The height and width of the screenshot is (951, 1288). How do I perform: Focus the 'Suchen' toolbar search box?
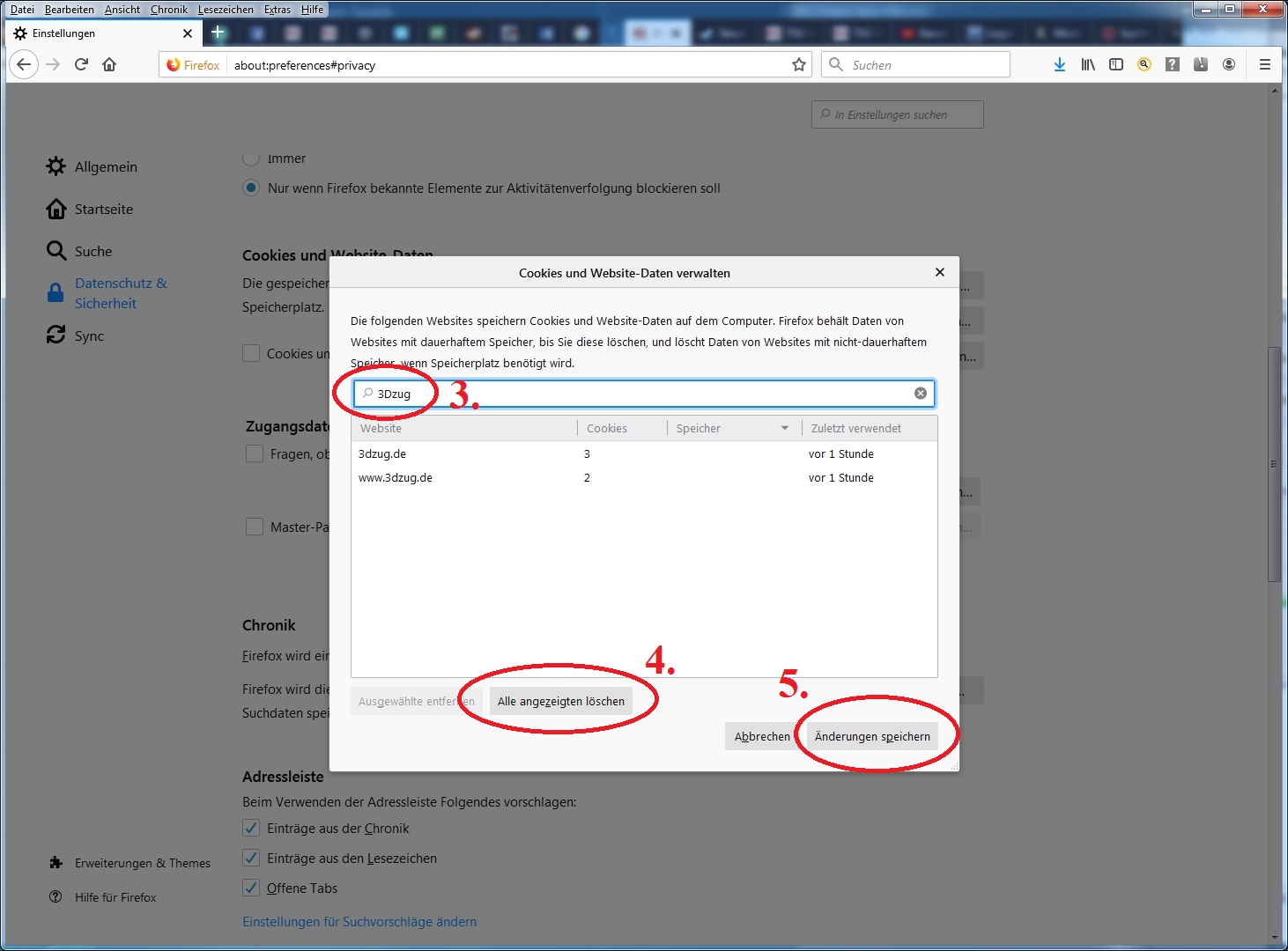[x=916, y=64]
